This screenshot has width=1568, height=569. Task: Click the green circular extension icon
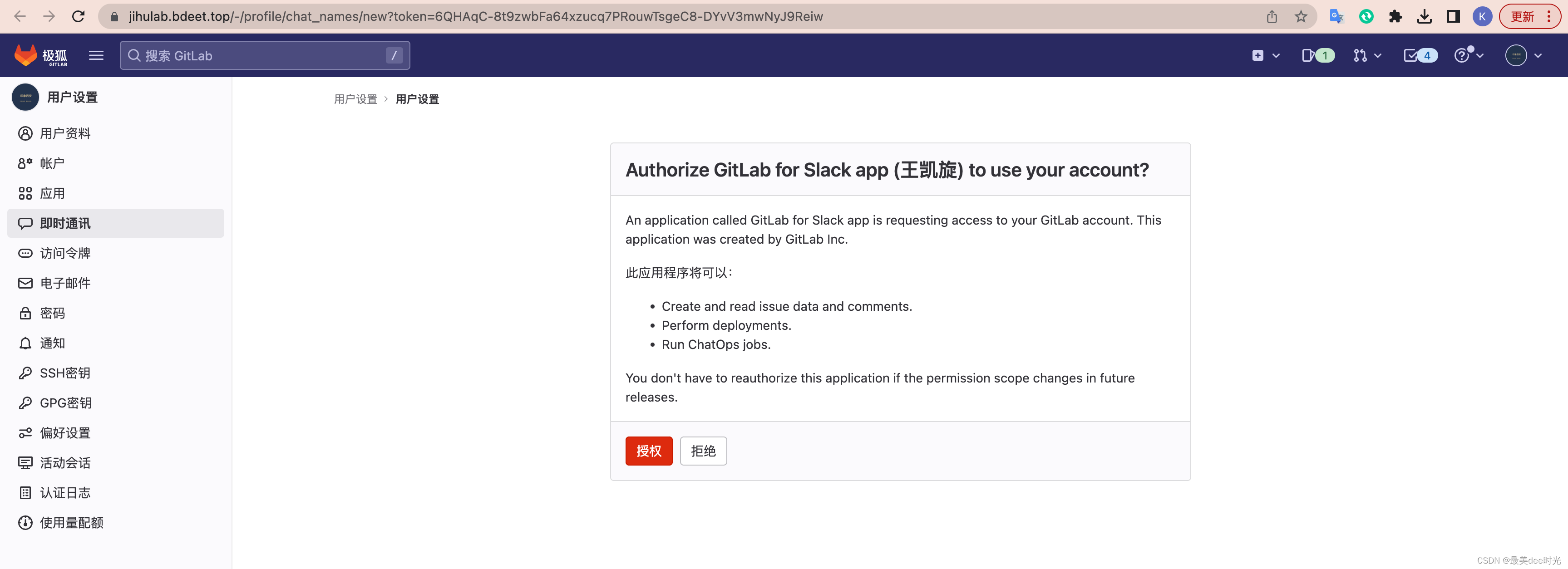(1366, 16)
